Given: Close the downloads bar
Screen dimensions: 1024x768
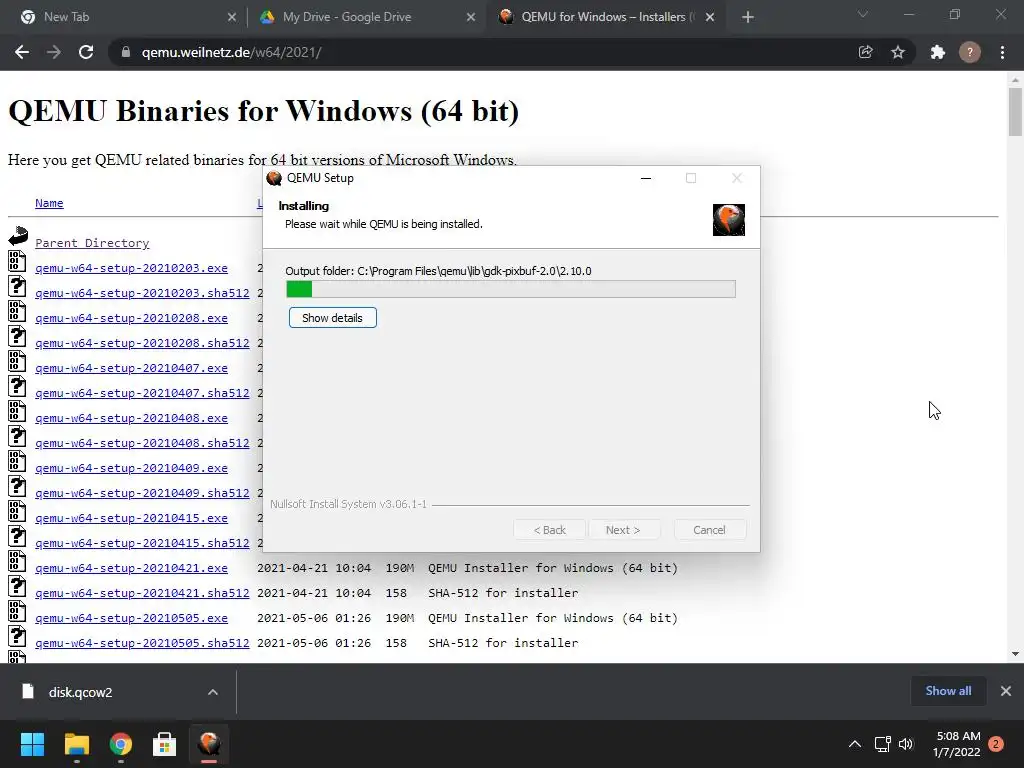Looking at the screenshot, I should click(x=1006, y=691).
